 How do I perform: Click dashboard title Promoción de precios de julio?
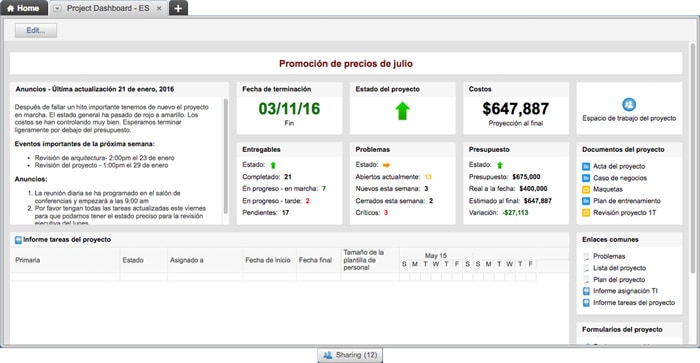tap(346, 63)
